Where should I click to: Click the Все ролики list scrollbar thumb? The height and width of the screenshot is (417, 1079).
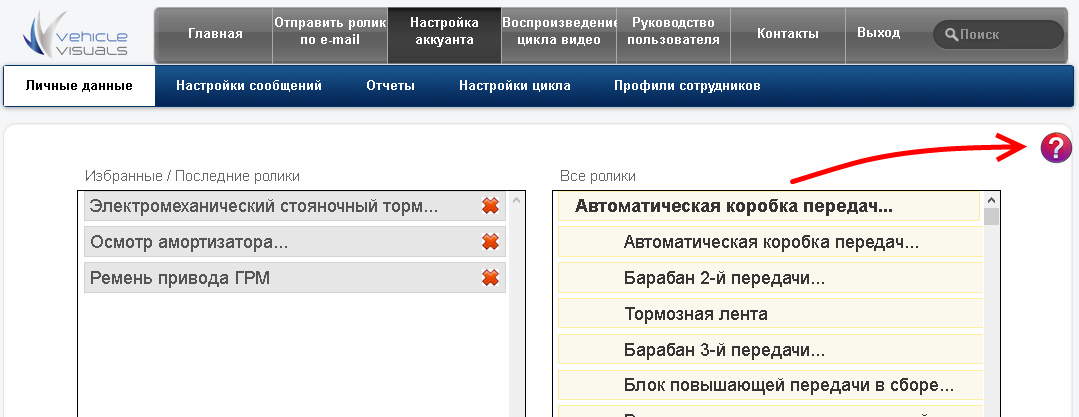coord(992,217)
